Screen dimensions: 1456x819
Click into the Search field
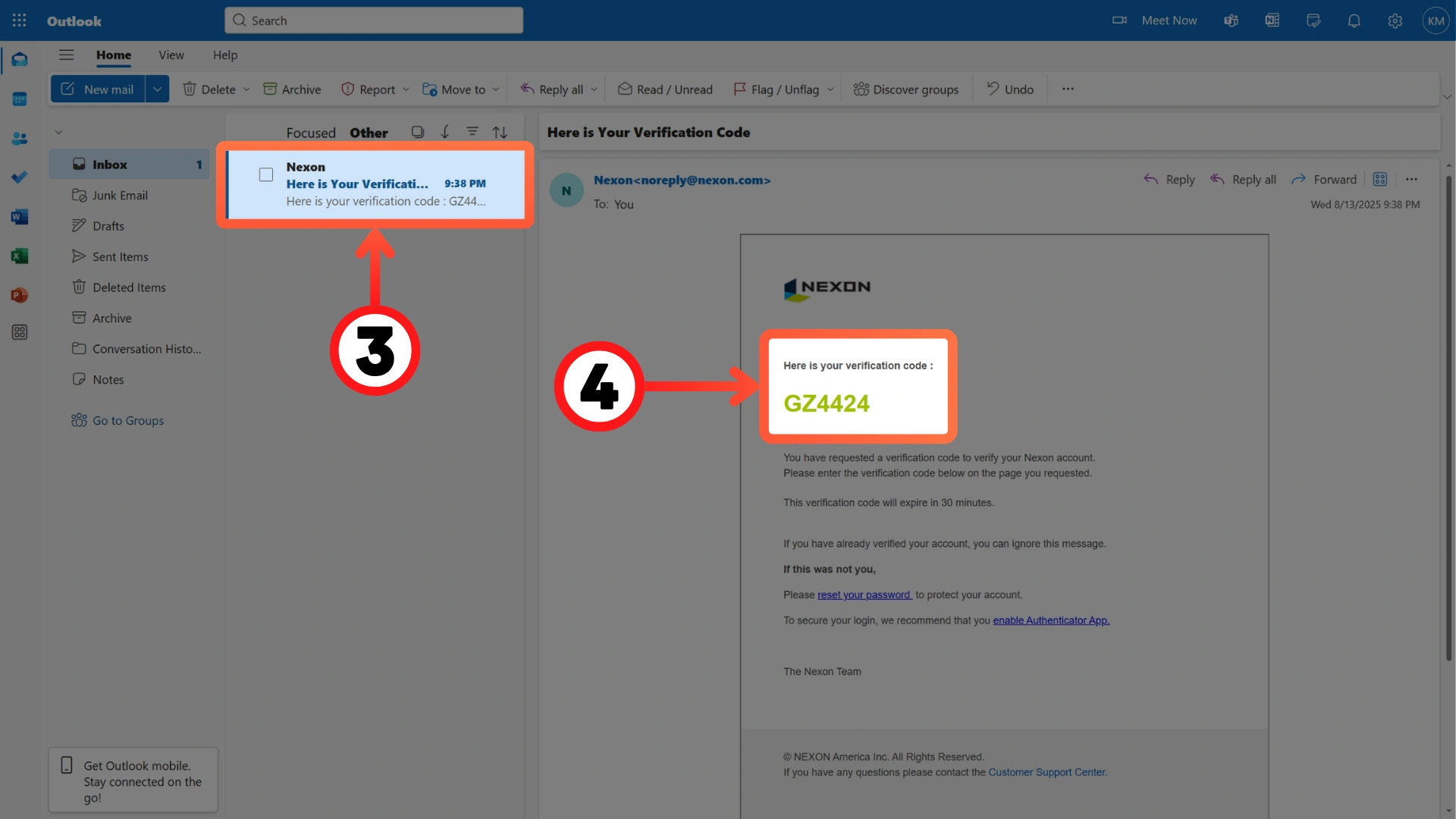[x=374, y=20]
